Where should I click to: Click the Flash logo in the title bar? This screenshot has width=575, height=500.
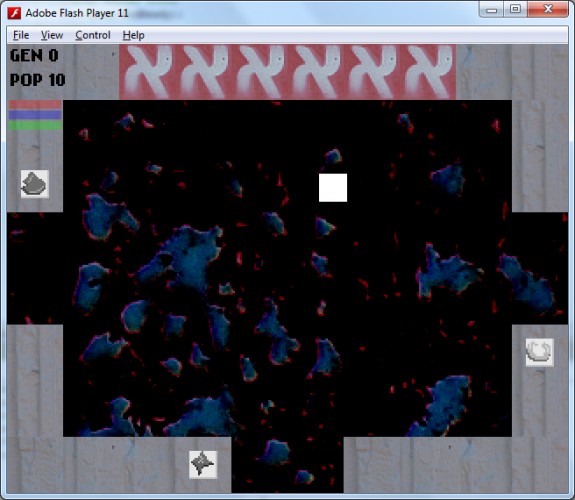pos(14,13)
